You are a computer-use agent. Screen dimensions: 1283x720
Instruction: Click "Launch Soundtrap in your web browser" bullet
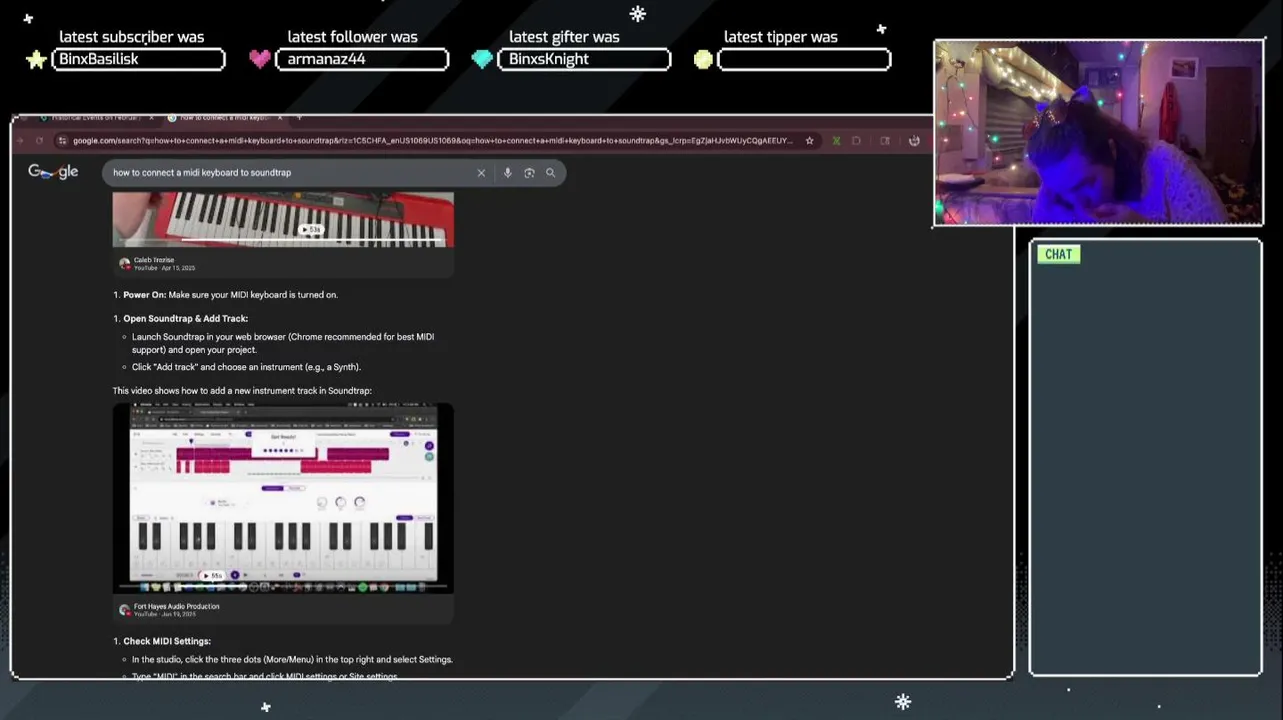283,343
